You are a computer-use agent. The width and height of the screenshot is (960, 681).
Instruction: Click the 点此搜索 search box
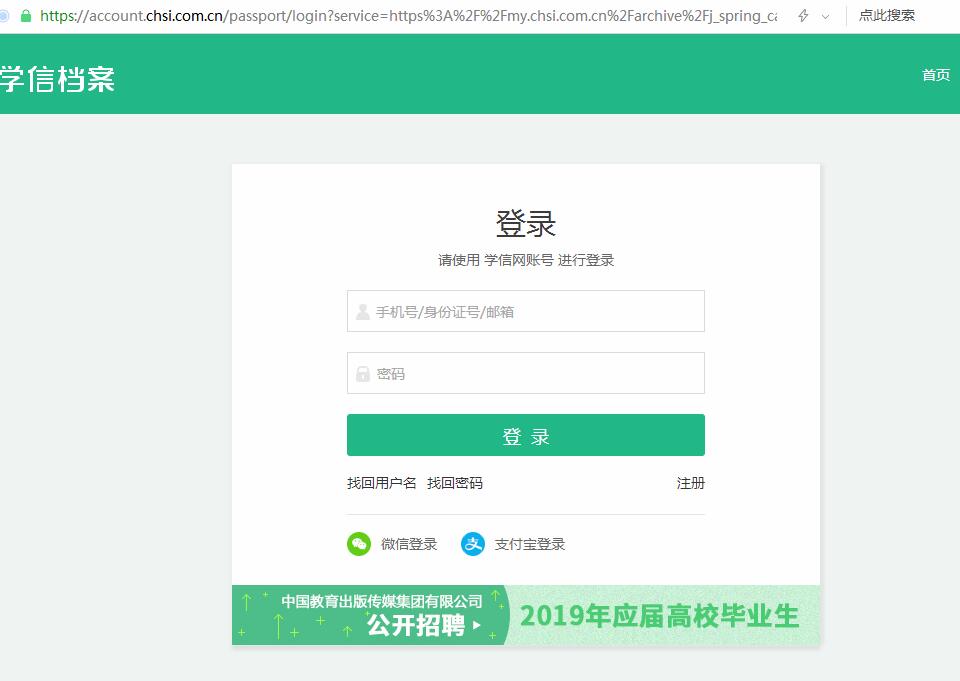[887, 15]
